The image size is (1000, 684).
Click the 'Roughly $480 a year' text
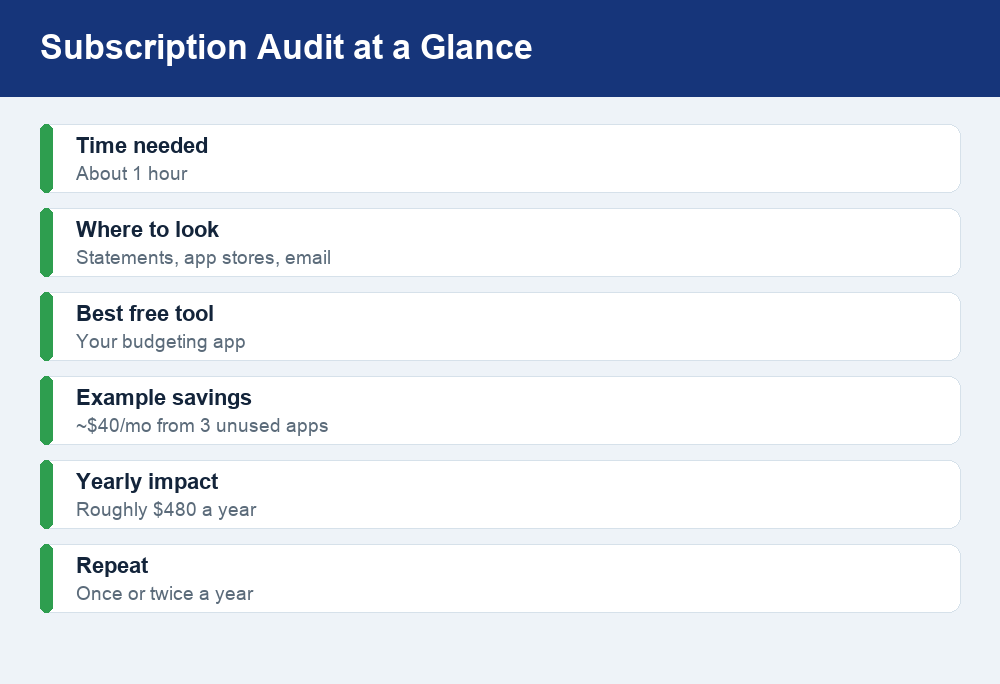166,510
